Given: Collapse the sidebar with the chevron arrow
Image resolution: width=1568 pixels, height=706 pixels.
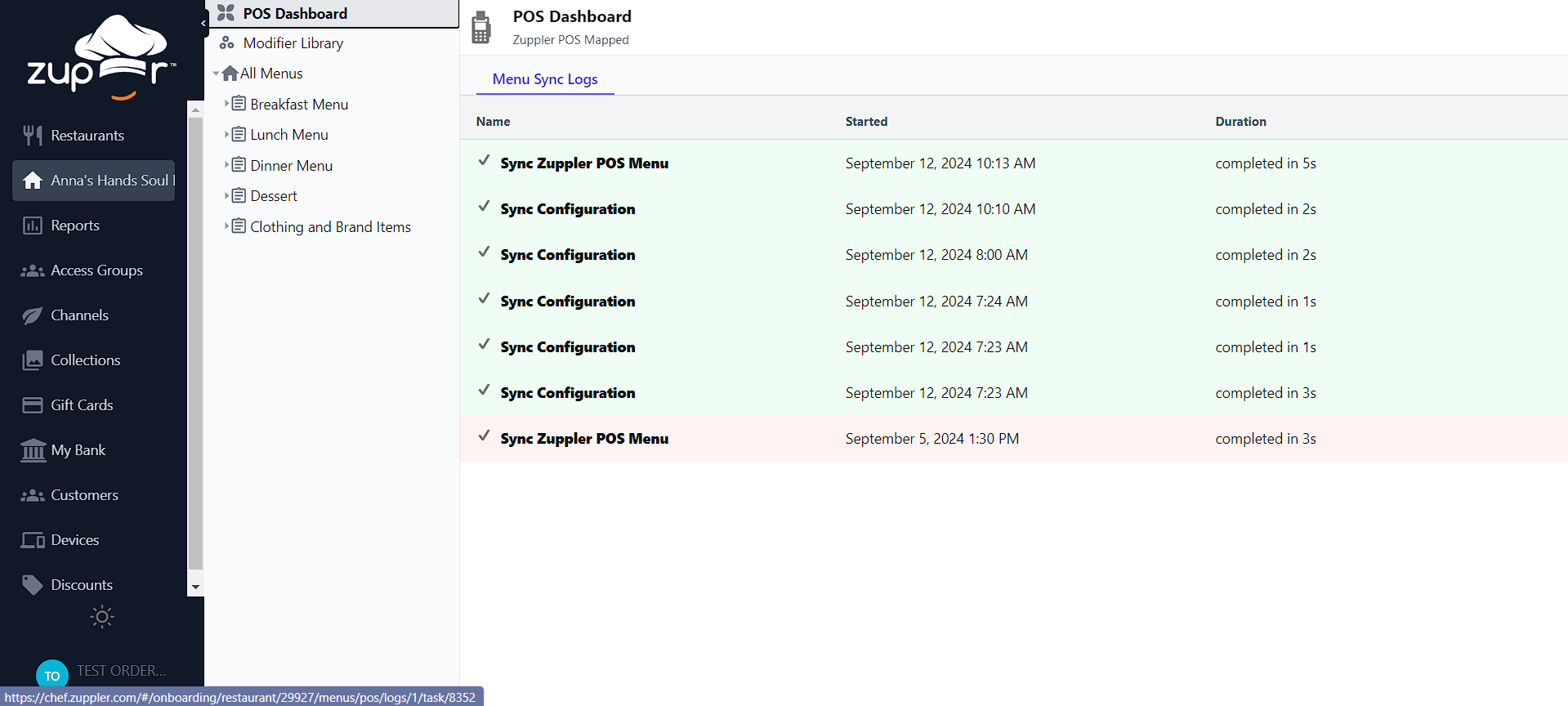Looking at the screenshot, I should pyautogui.click(x=203, y=24).
